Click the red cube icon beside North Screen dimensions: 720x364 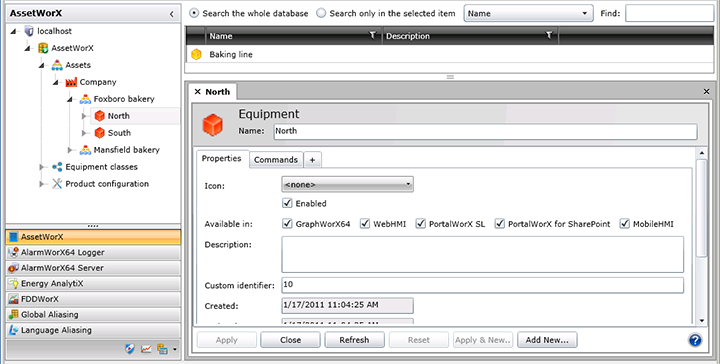[x=100, y=116]
